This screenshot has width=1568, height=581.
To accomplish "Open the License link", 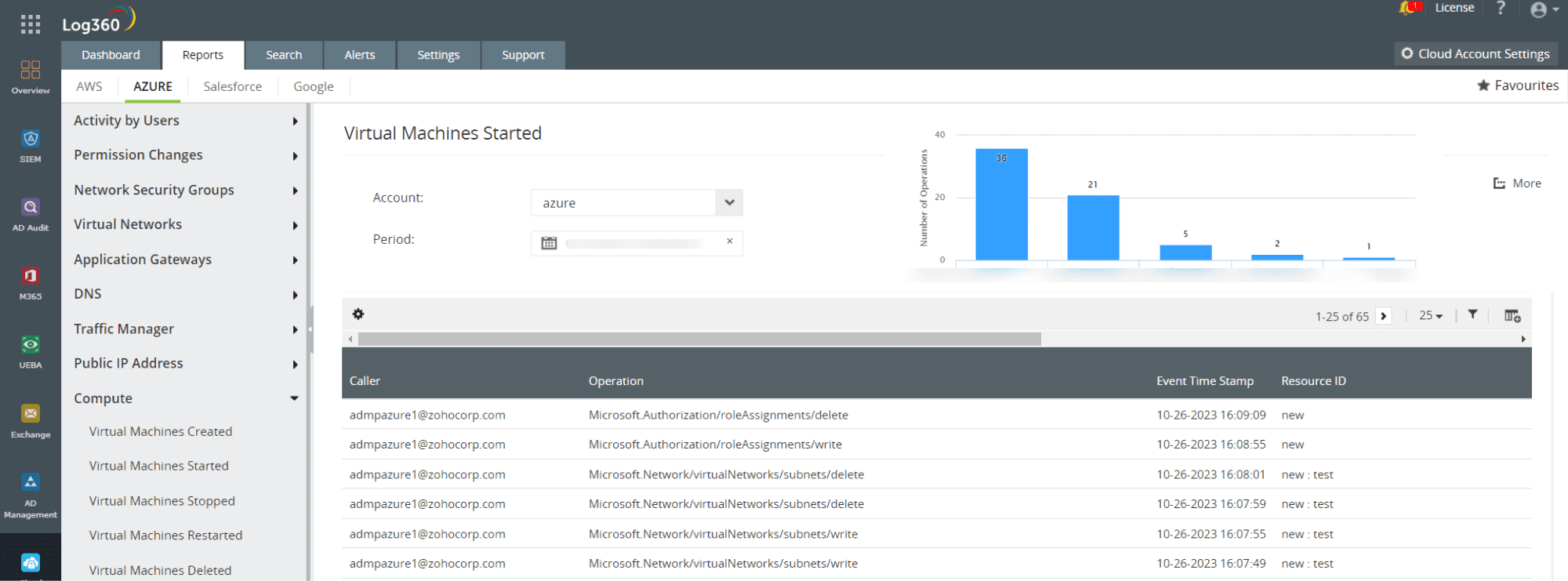I will [1454, 8].
